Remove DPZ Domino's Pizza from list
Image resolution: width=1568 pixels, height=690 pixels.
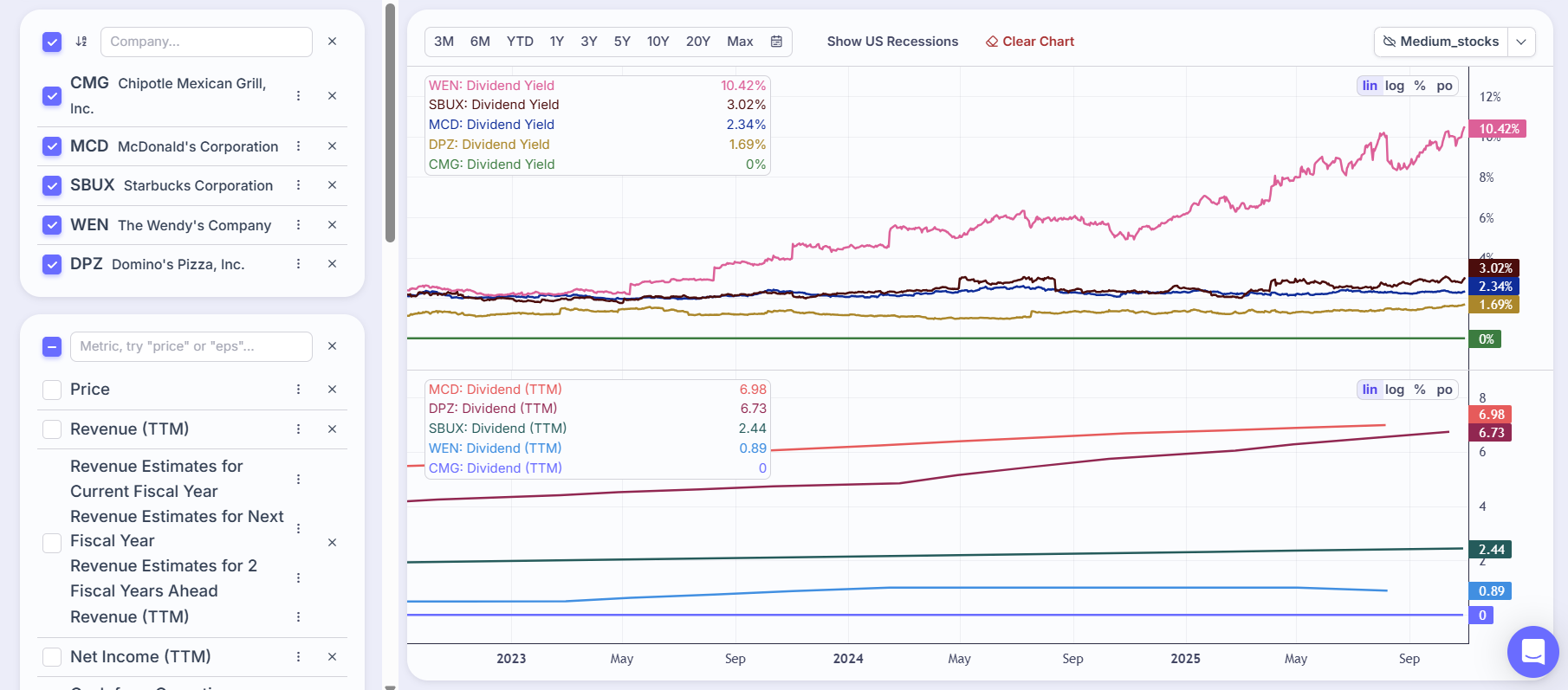pyautogui.click(x=332, y=264)
